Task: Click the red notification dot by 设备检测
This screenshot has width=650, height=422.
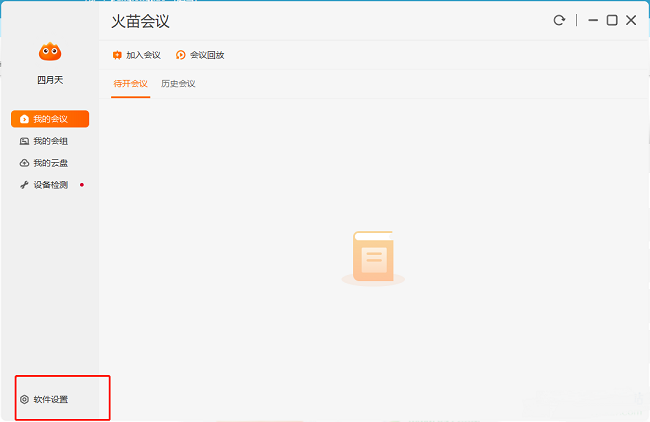Action: 81,184
